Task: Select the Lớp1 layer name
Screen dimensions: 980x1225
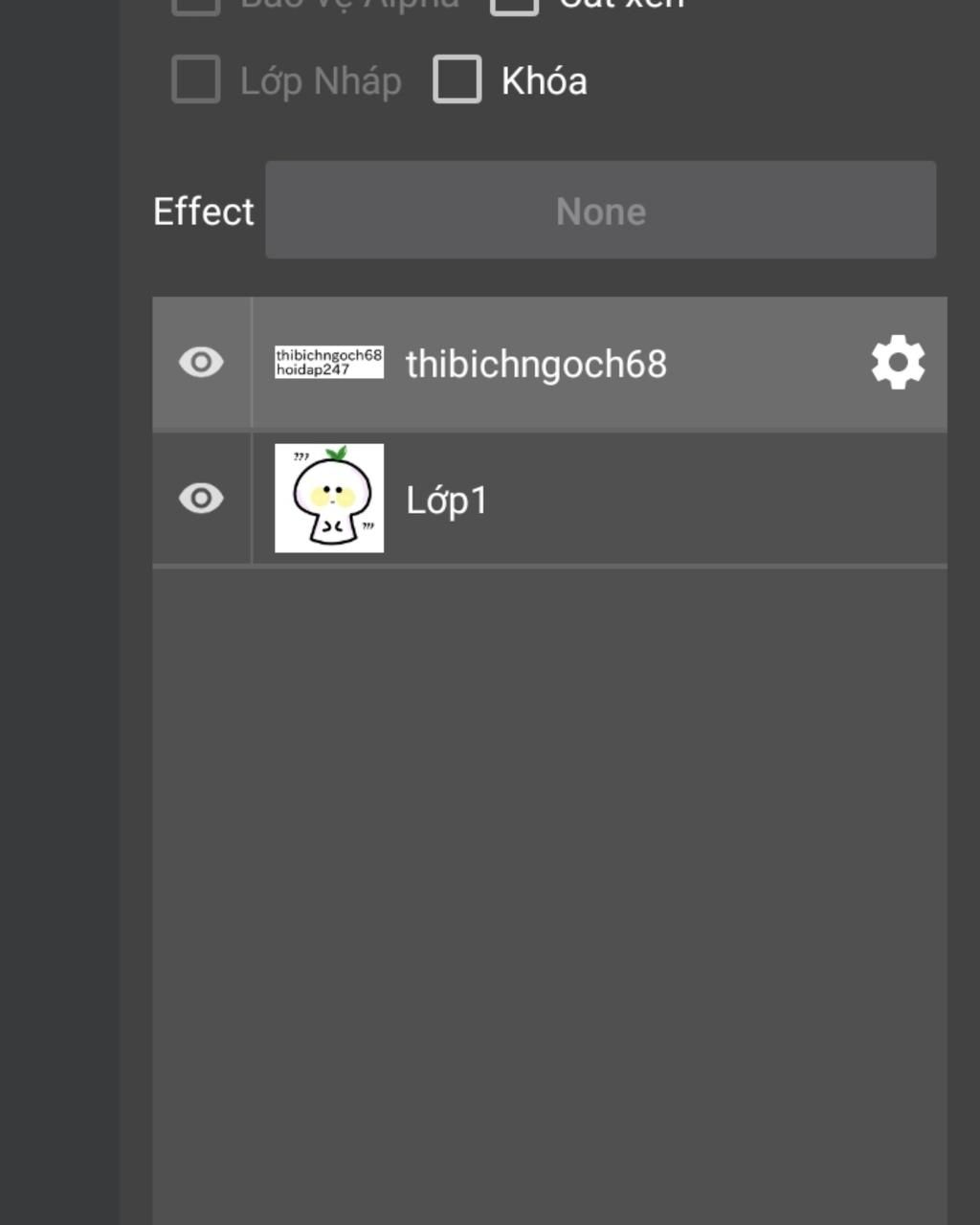Action: 447,501
